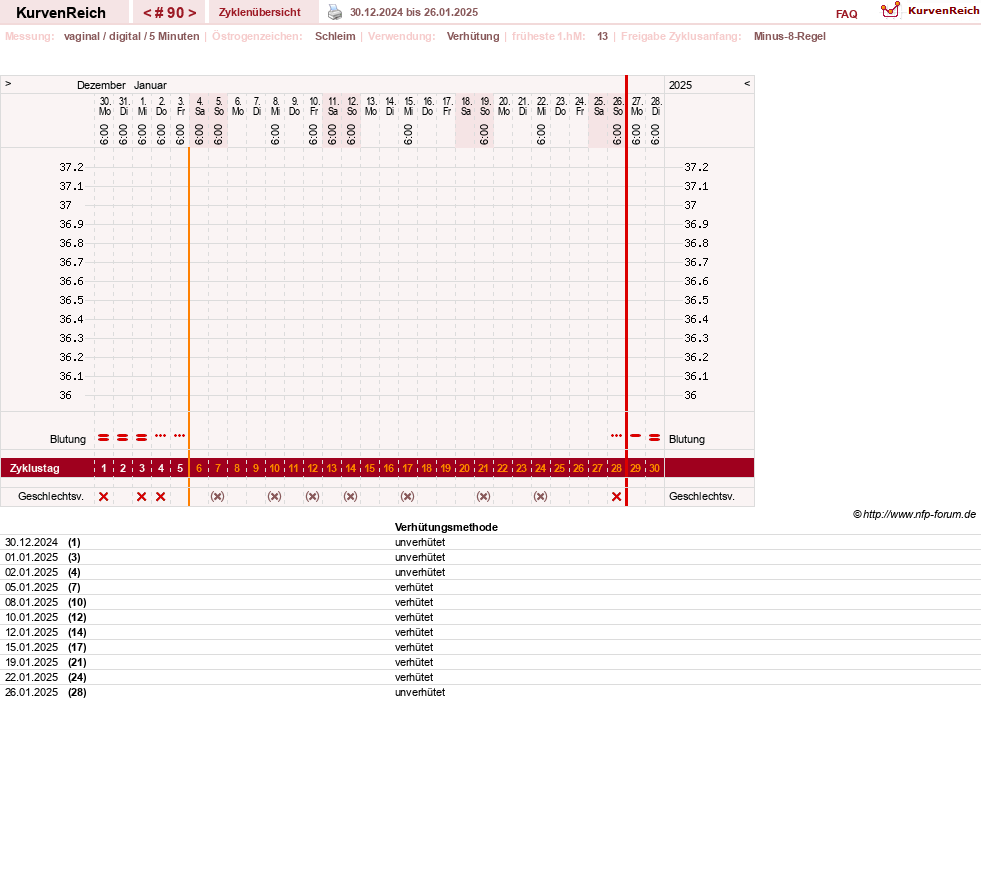Click the Verhütungsmethode column header
The image size is (981, 886).
[446, 527]
